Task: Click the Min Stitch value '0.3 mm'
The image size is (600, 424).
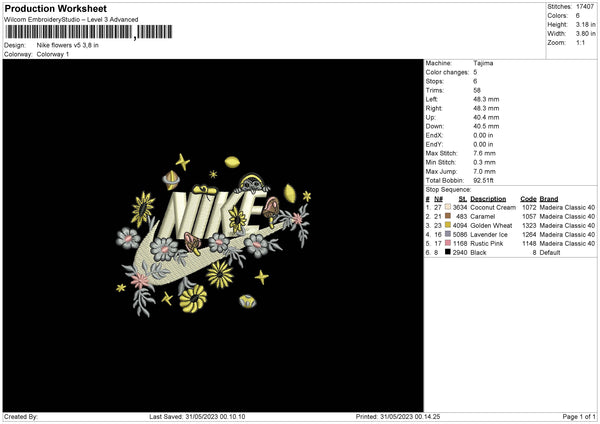Action: 484,162
